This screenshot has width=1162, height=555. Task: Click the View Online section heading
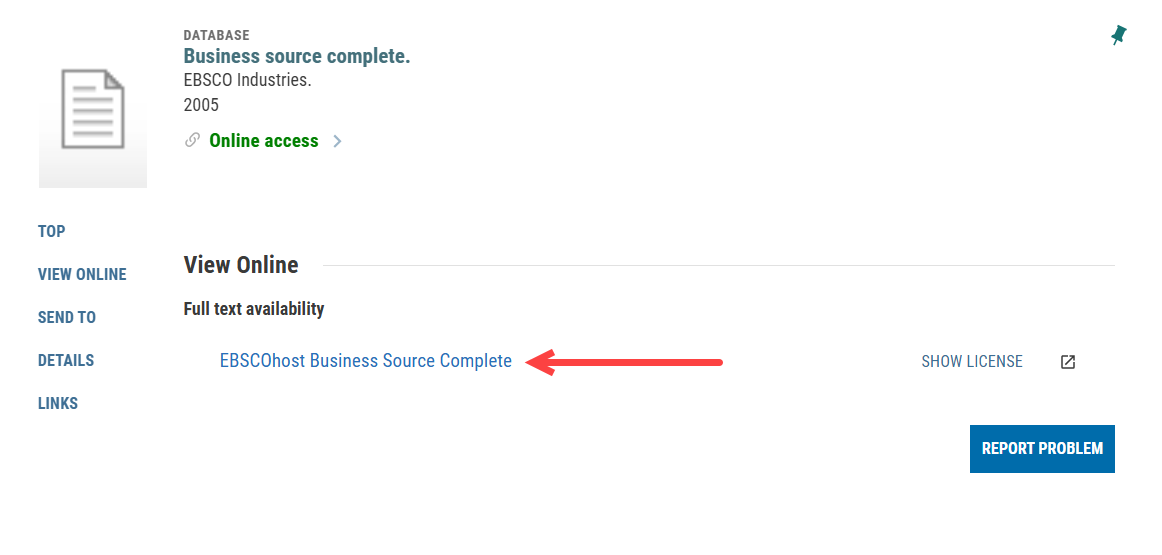pos(241,265)
